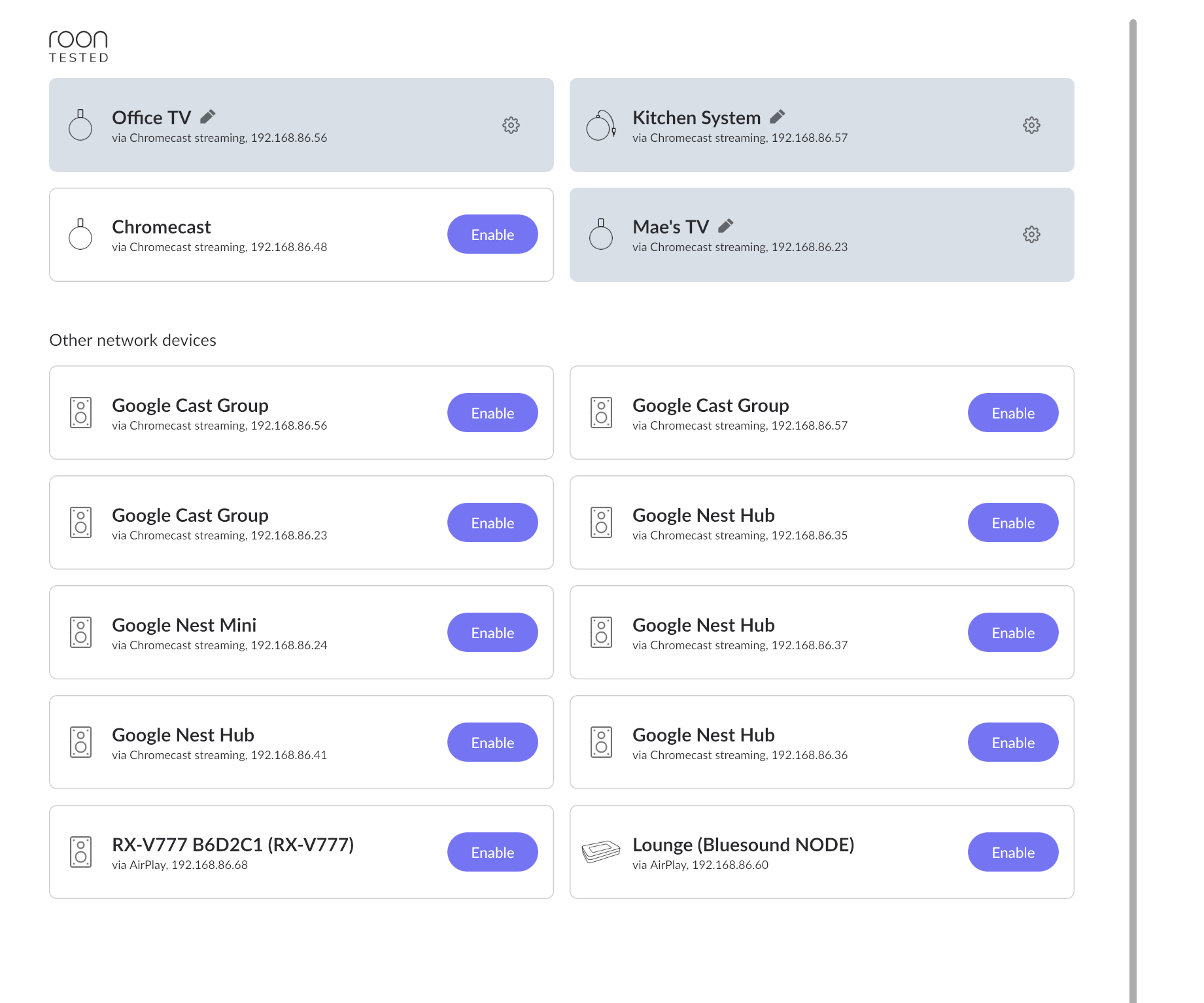The width and height of the screenshot is (1204, 1003).
Task: Enable Google Nest Hub at 192.168.86.41
Action: [x=492, y=742]
